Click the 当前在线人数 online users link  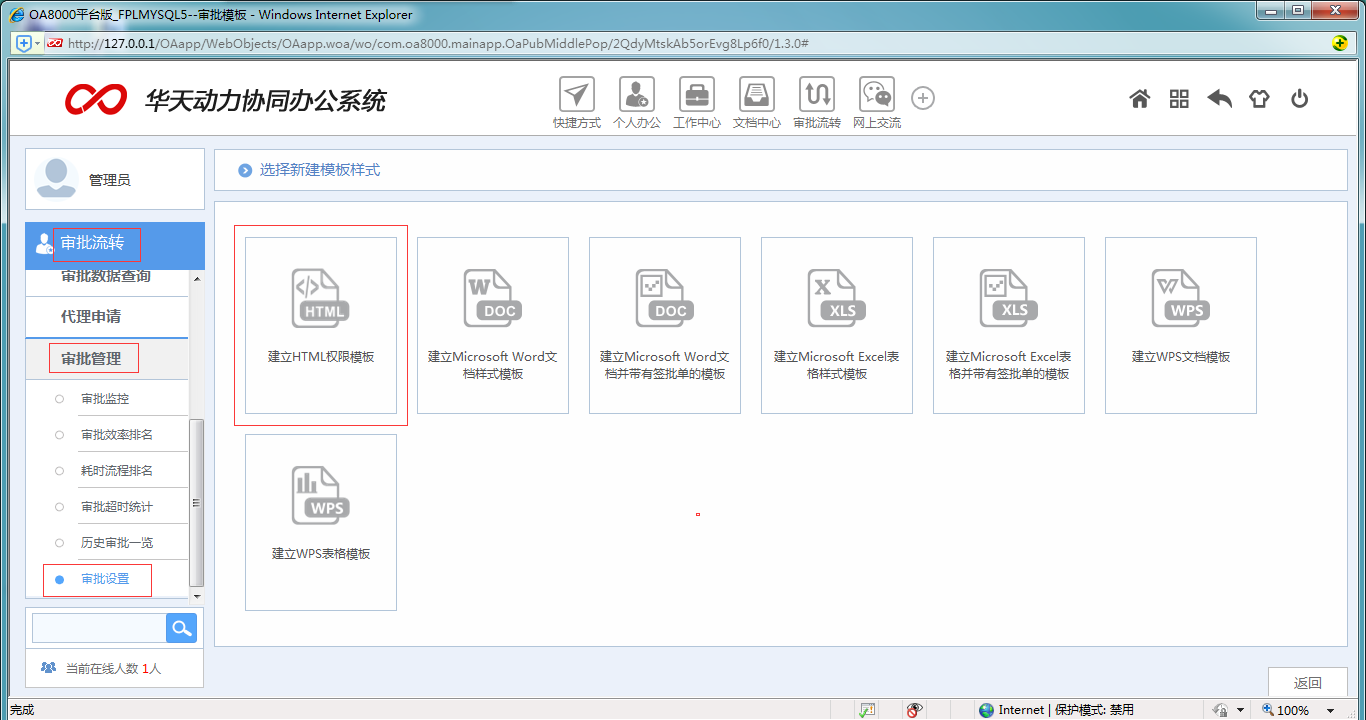coord(112,667)
